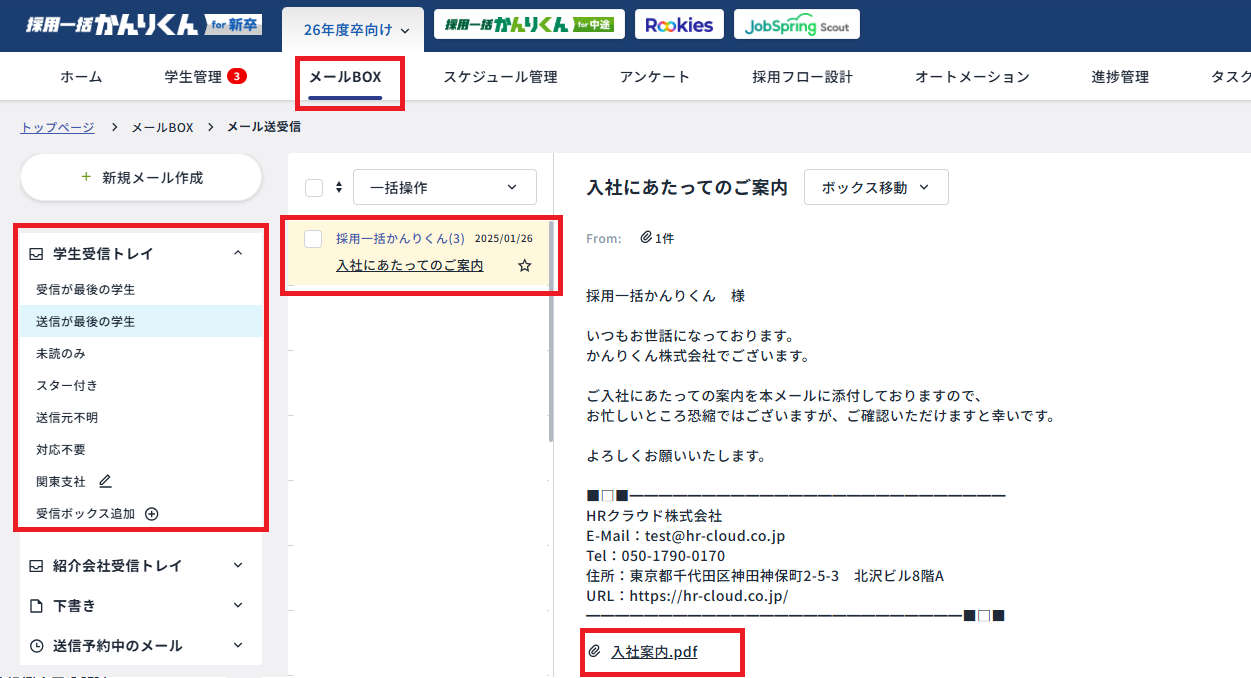Open the 26年度卒向け selector

(352, 30)
